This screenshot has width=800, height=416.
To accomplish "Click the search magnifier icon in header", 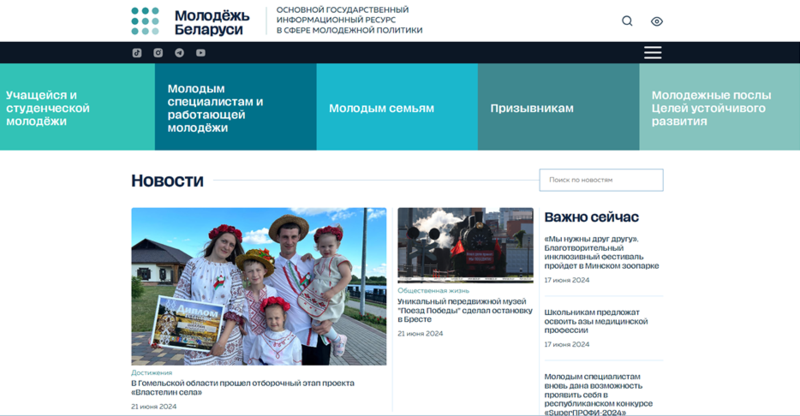I will pos(627,21).
